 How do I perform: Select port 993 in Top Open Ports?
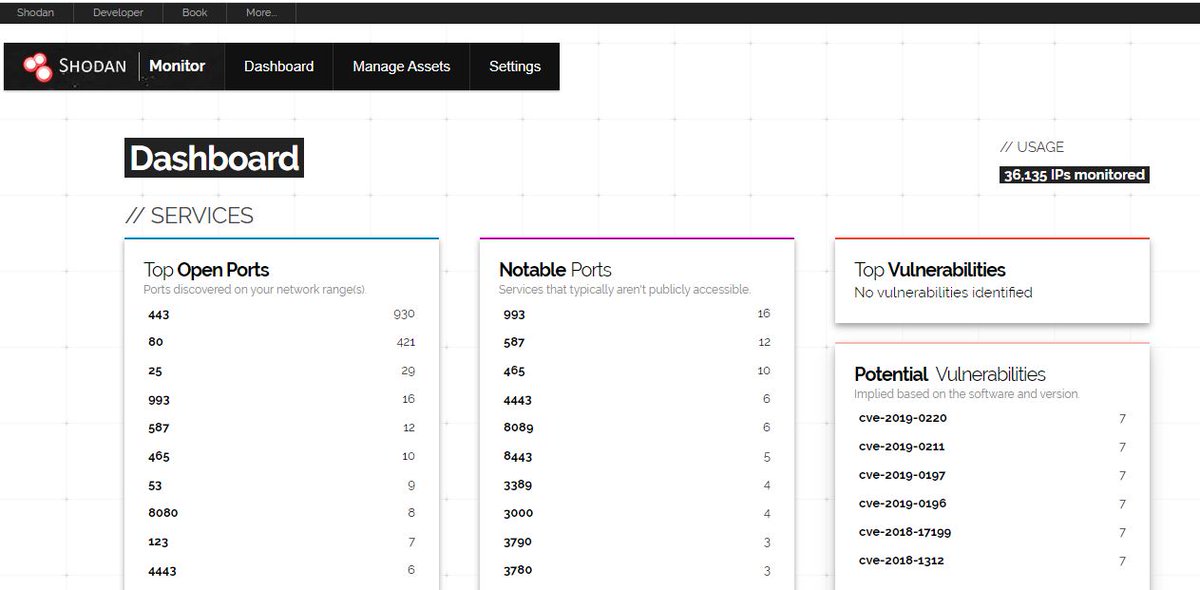[159, 399]
